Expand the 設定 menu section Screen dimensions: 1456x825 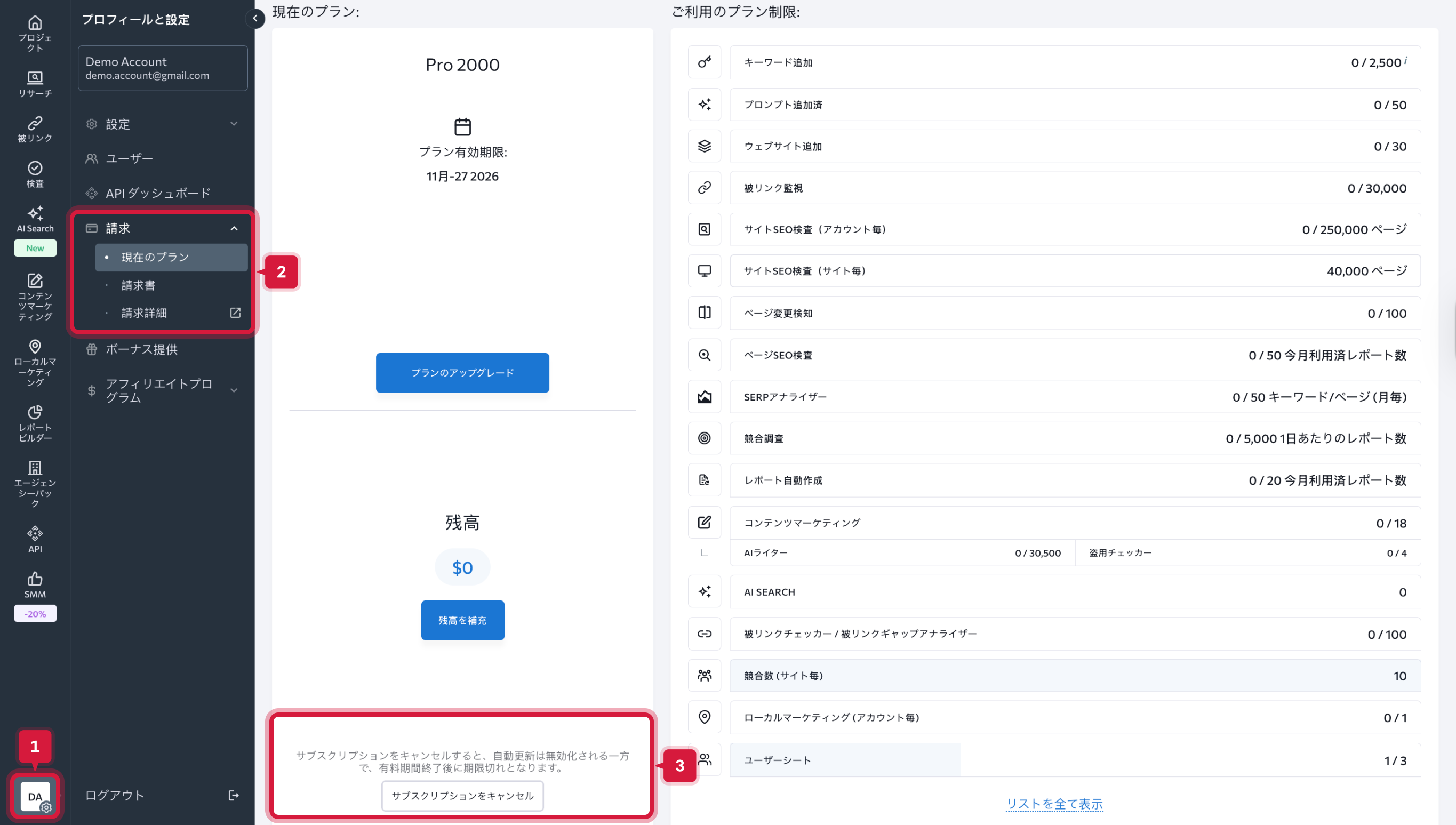234,124
